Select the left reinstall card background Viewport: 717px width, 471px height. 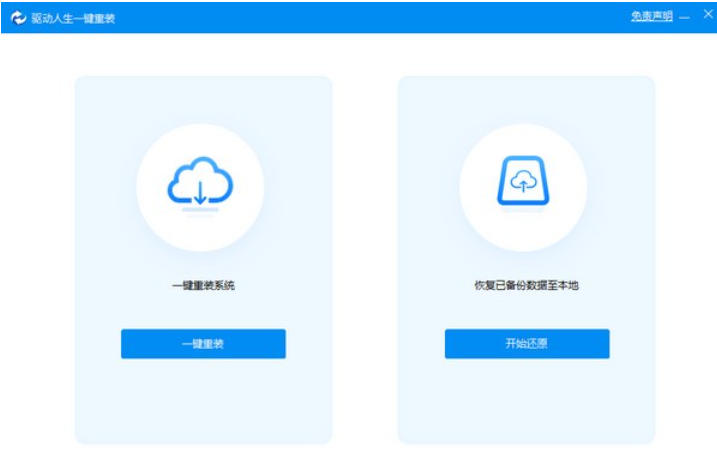[203, 400]
